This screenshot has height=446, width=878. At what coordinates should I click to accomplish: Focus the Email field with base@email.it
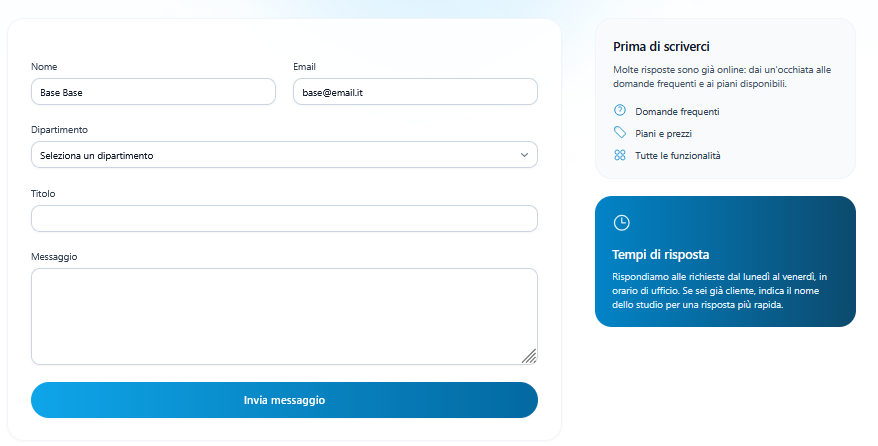(415, 92)
